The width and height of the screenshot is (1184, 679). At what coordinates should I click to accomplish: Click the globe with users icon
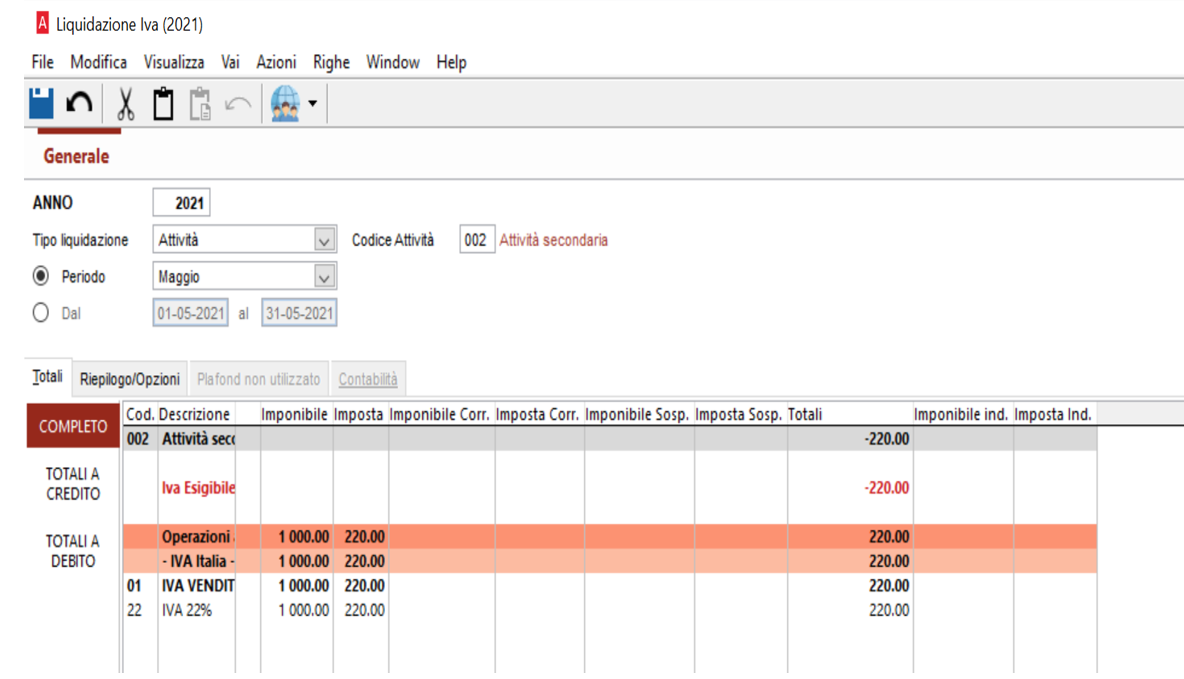[285, 103]
